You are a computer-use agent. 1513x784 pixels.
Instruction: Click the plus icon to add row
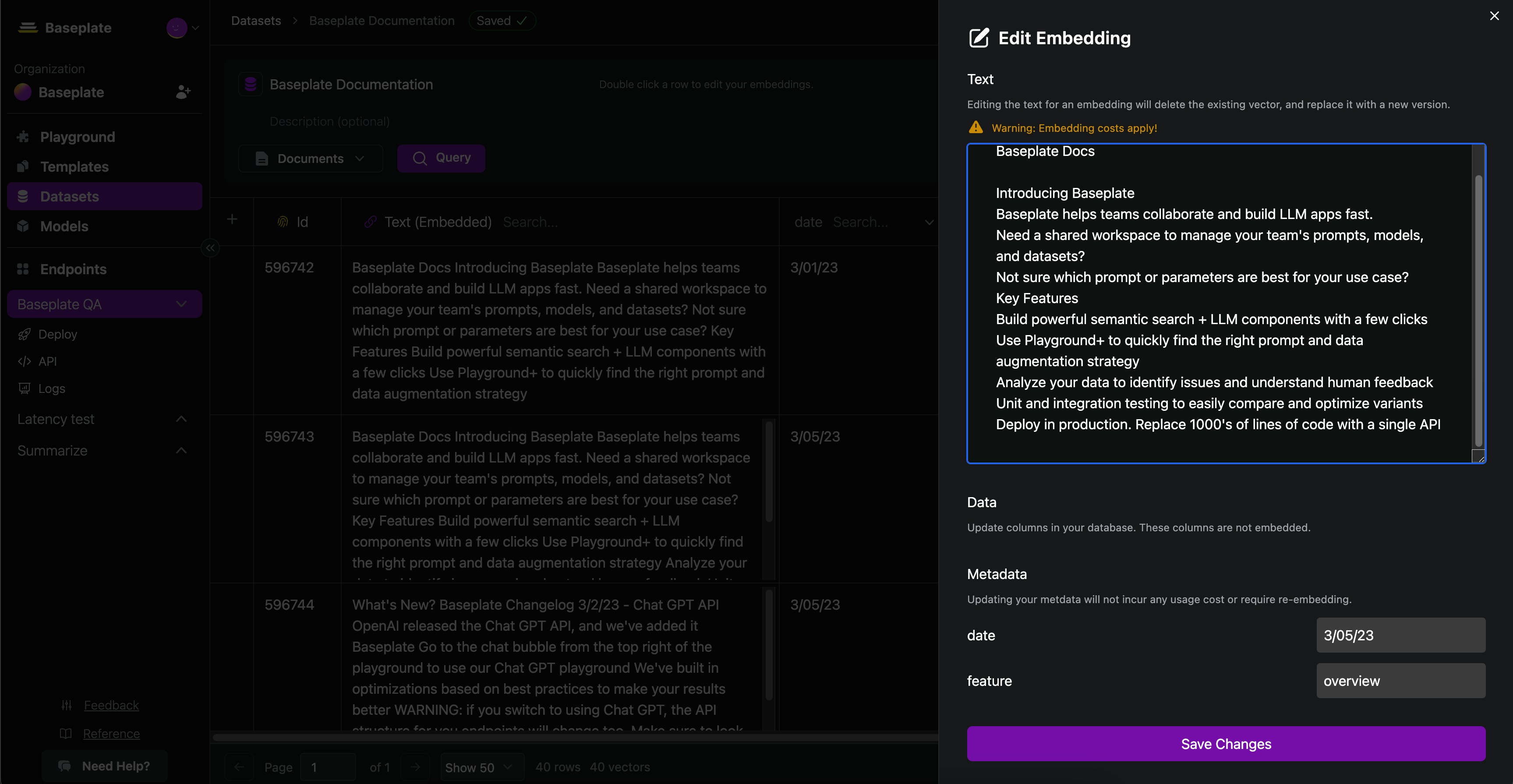pos(232,219)
